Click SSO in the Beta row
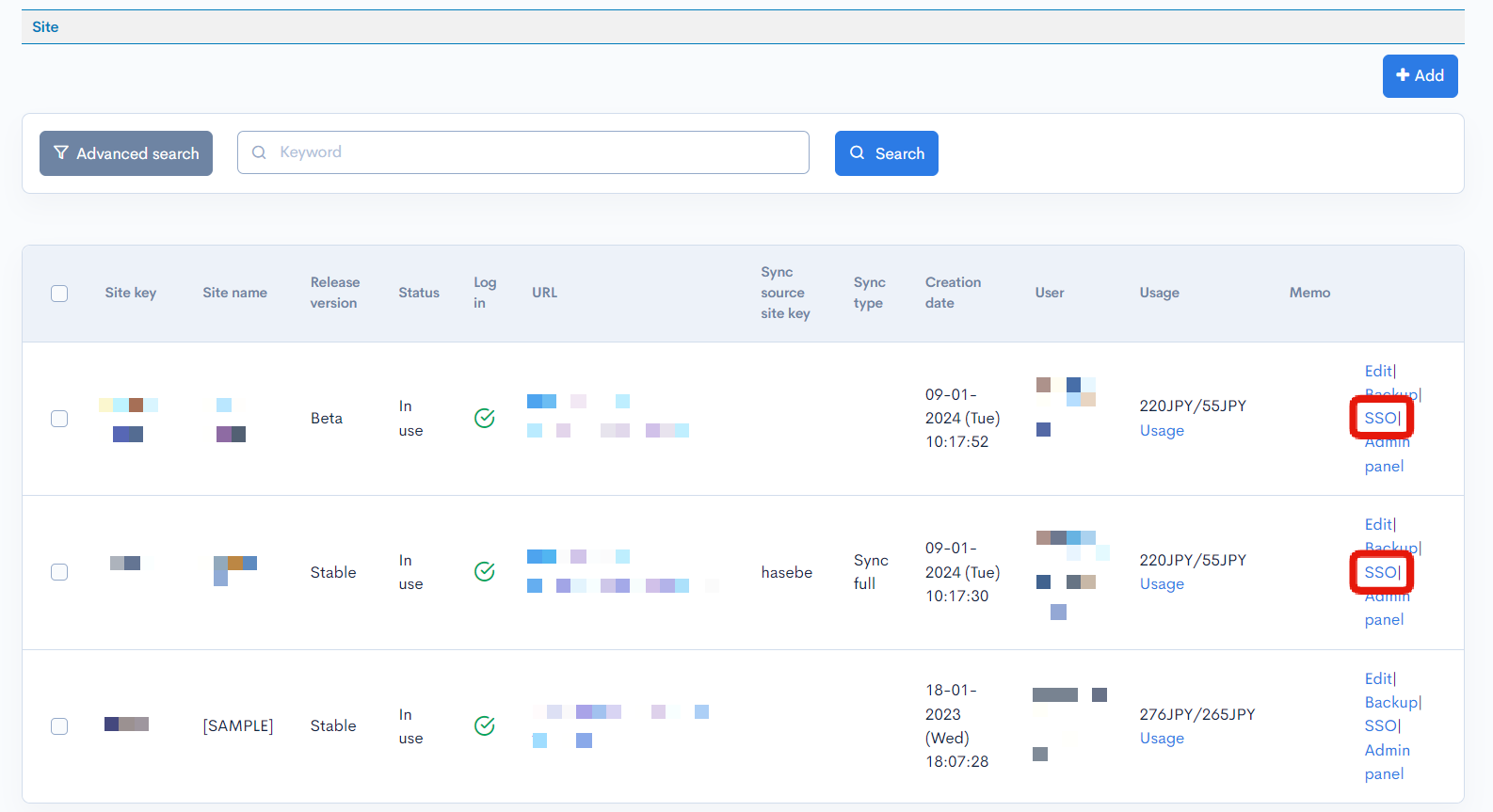The height and width of the screenshot is (812, 1493). click(1381, 418)
